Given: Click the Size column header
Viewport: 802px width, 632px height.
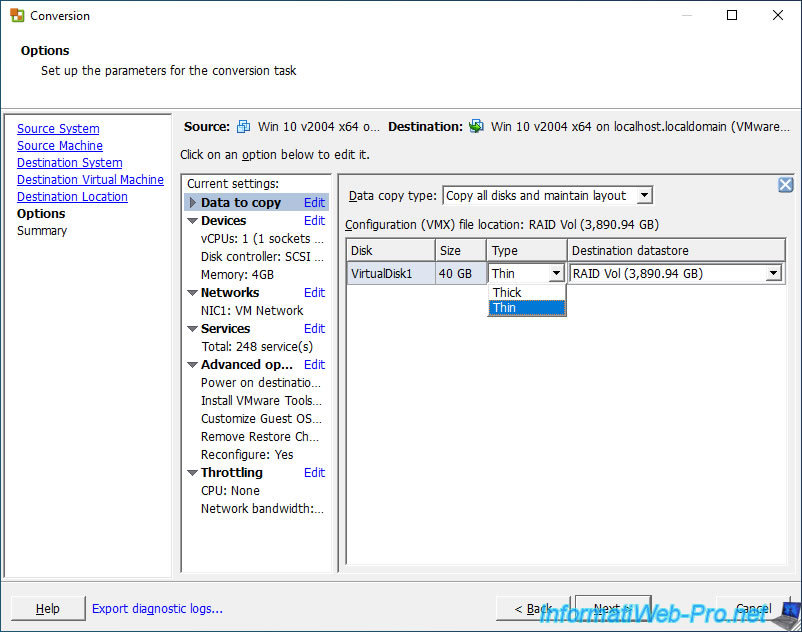Looking at the screenshot, I should (461, 251).
